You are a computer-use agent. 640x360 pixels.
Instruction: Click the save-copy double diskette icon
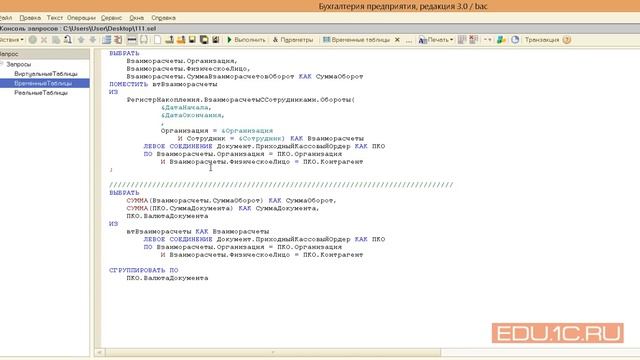click(x=204, y=40)
